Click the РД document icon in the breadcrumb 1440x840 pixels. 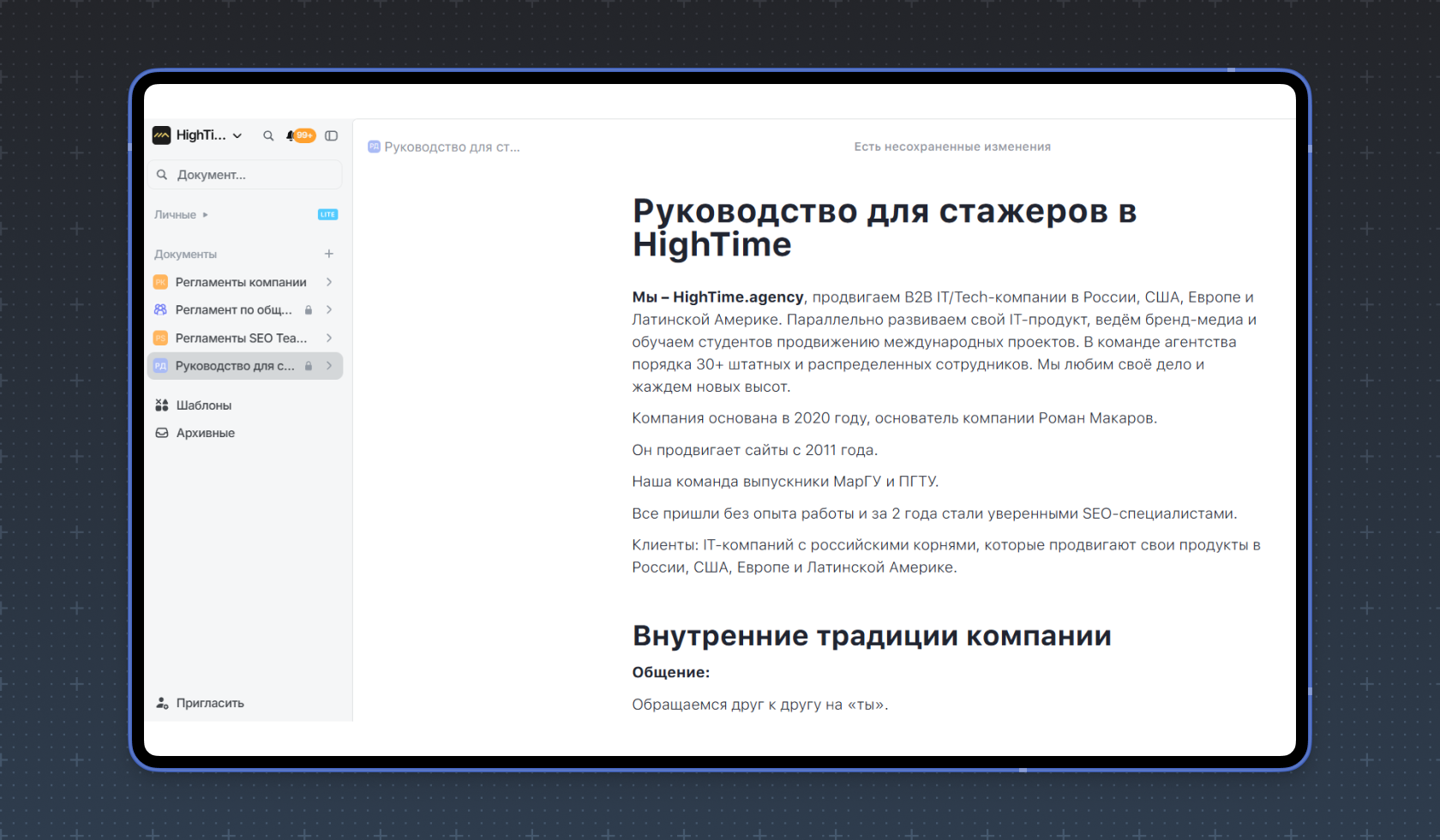point(374,147)
